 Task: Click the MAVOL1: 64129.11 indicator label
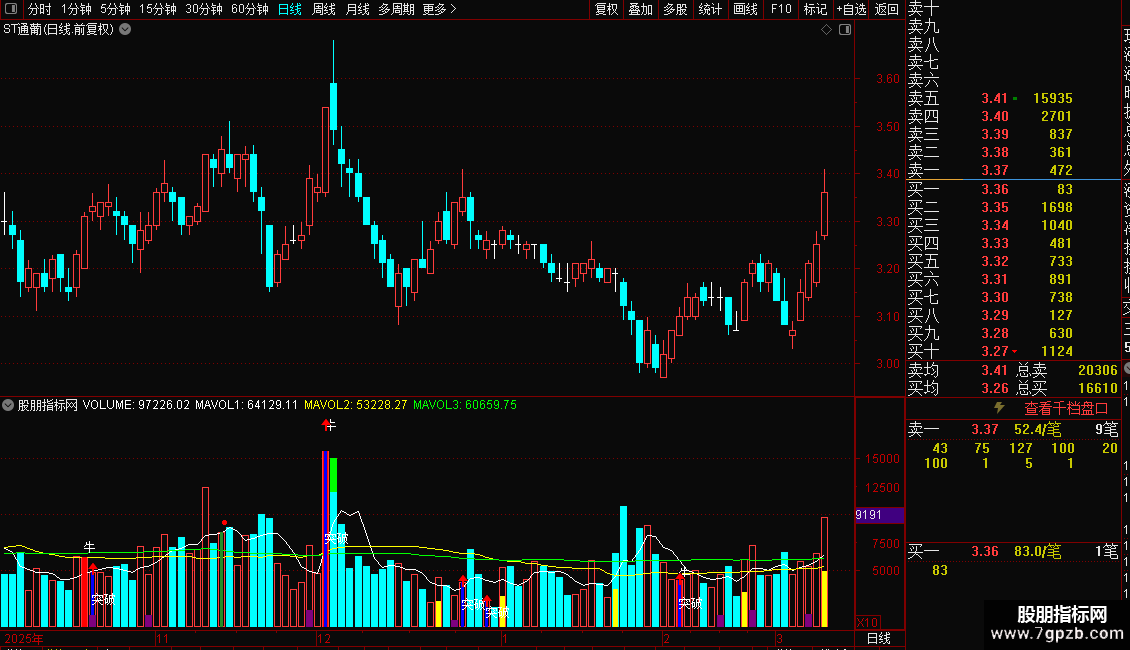point(246,405)
